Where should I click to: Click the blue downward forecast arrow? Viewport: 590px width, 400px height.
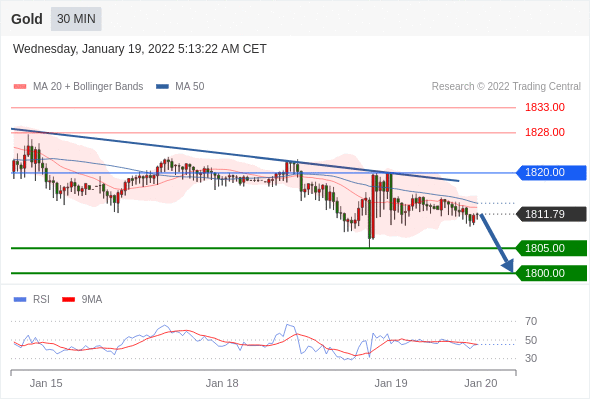click(497, 243)
